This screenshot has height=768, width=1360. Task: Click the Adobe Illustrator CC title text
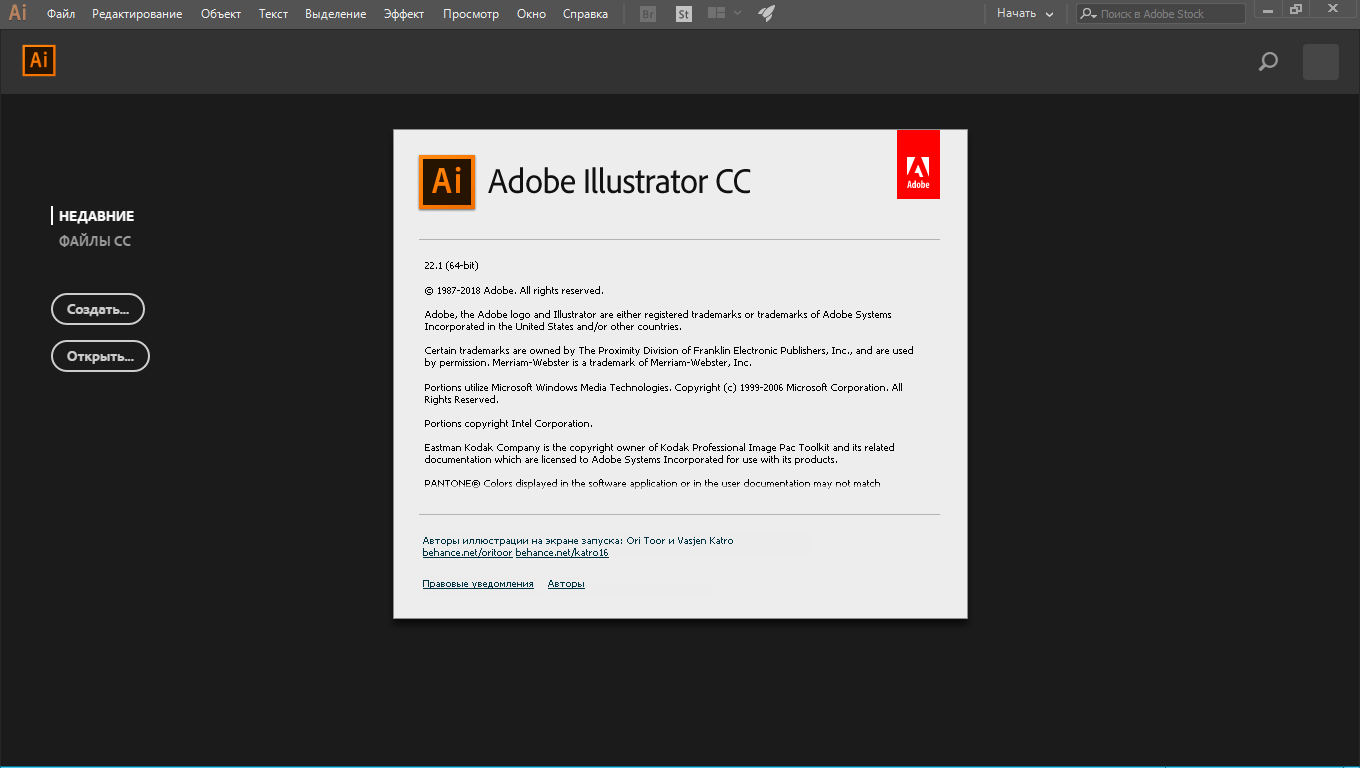(619, 182)
